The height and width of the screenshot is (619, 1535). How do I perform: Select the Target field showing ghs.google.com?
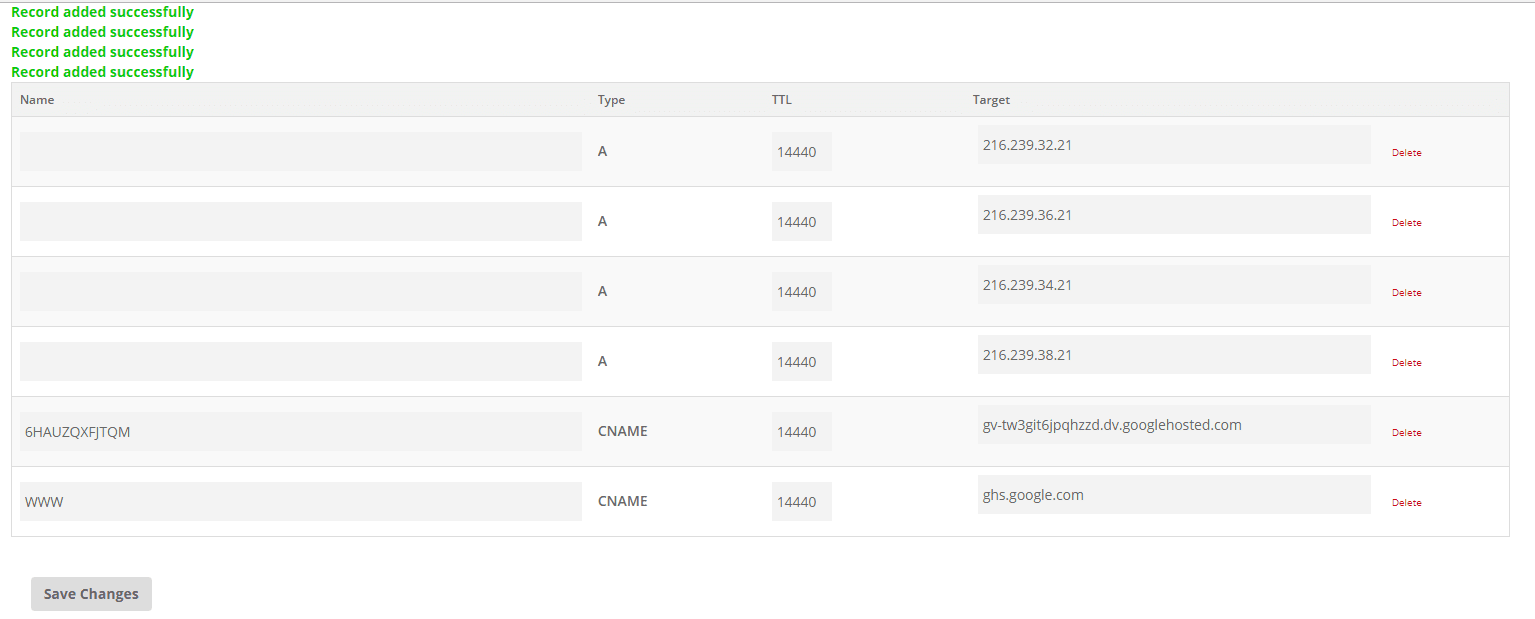(x=1173, y=494)
